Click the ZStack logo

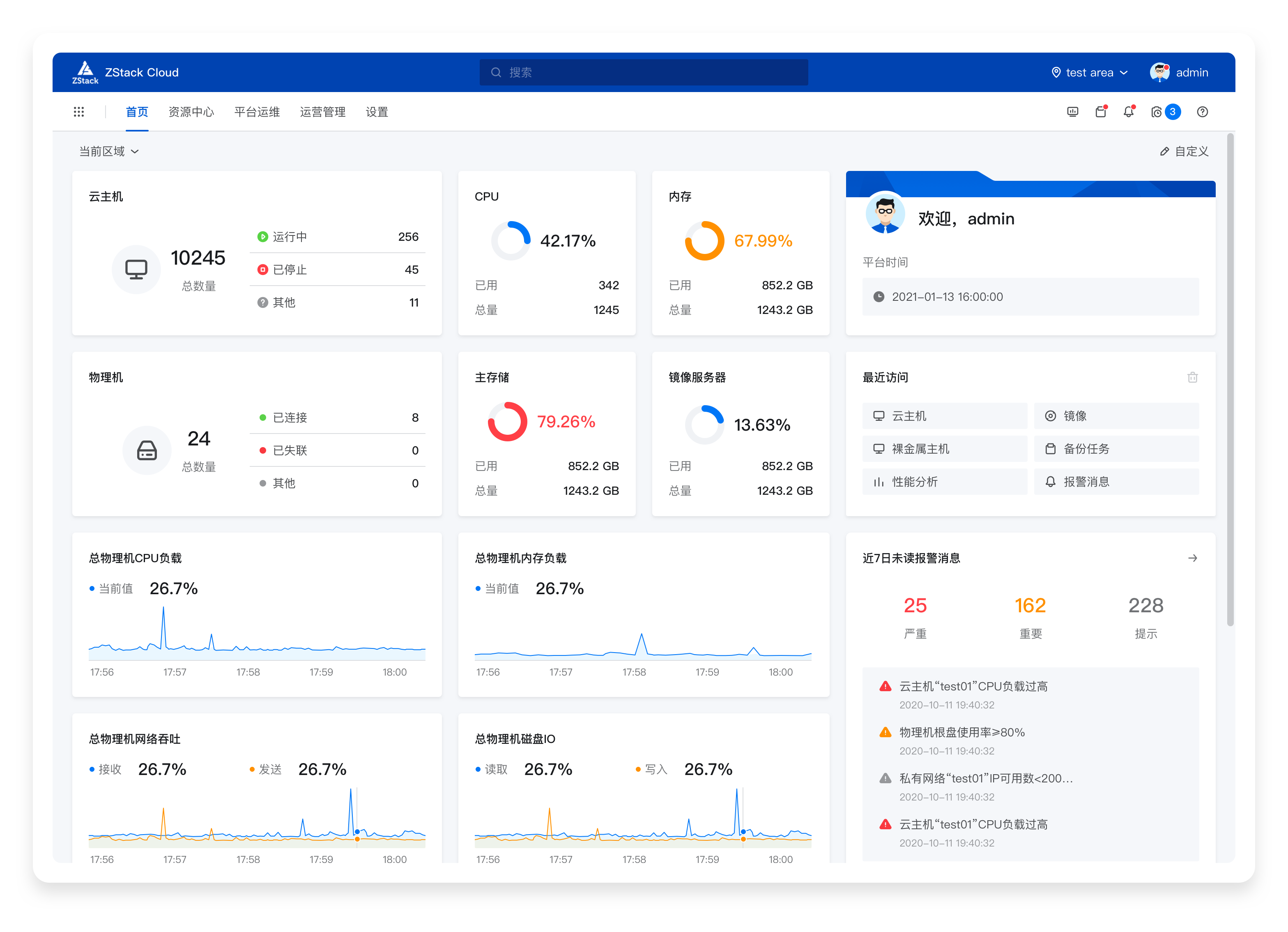pyautogui.click(x=86, y=72)
